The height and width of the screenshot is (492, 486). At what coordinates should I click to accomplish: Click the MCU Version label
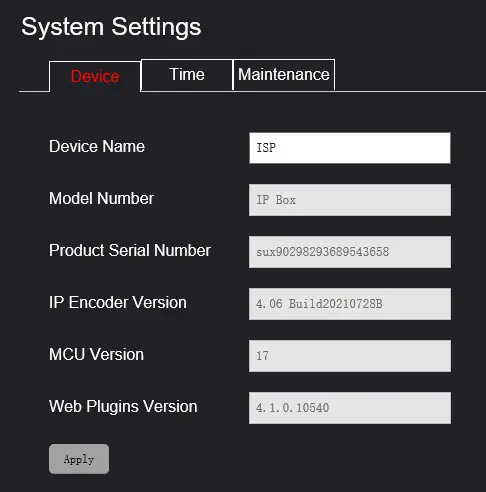point(96,354)
